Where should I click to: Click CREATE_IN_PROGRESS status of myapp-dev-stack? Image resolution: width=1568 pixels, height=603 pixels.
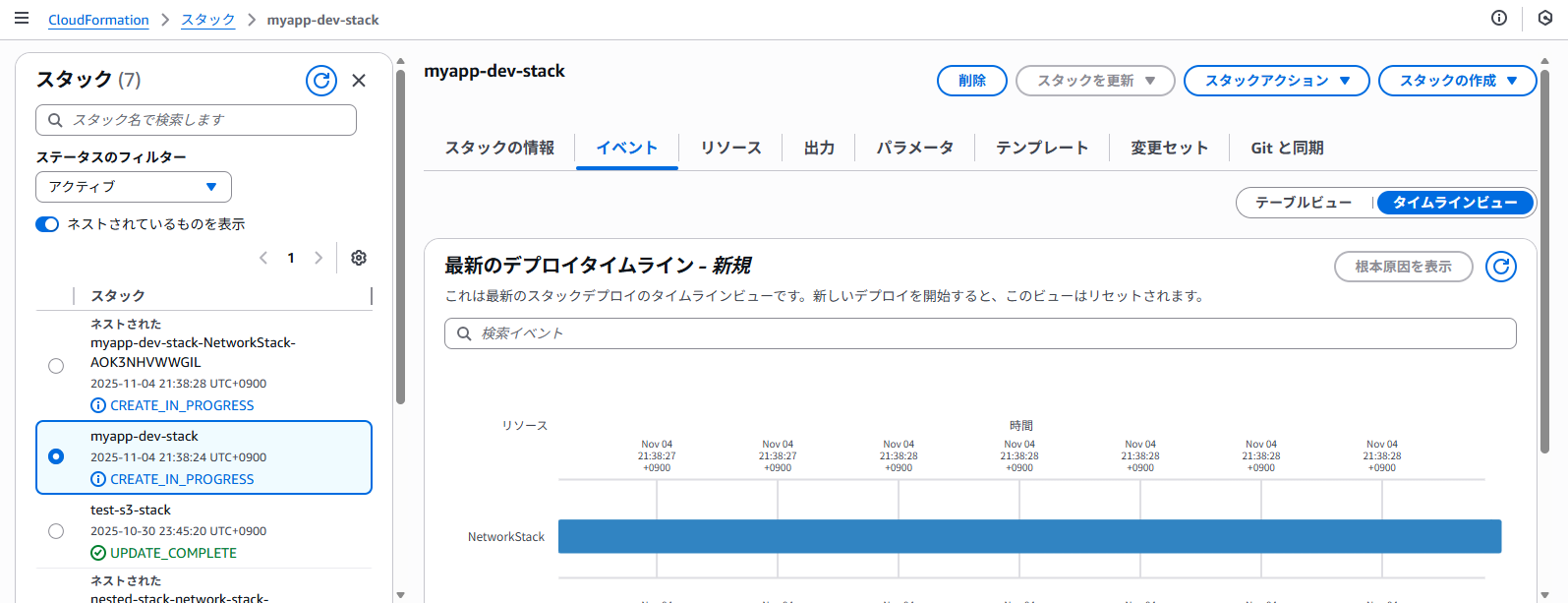click(x=182, y=479)
